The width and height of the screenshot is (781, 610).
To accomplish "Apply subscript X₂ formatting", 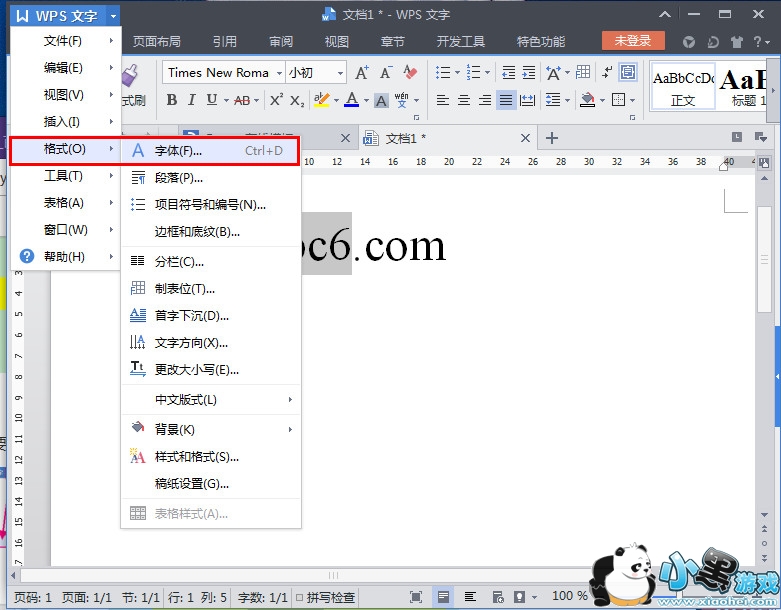I will (x=297, y=101).
